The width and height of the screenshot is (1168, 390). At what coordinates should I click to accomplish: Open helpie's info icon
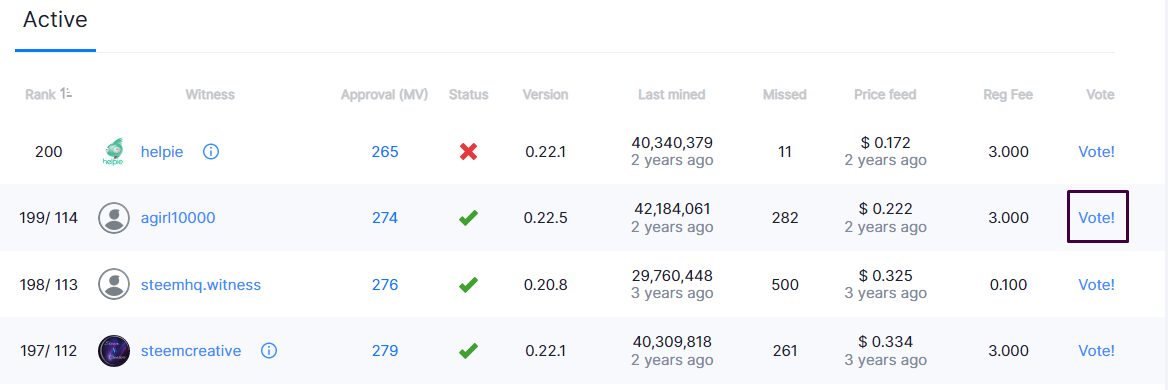point(211,152)
